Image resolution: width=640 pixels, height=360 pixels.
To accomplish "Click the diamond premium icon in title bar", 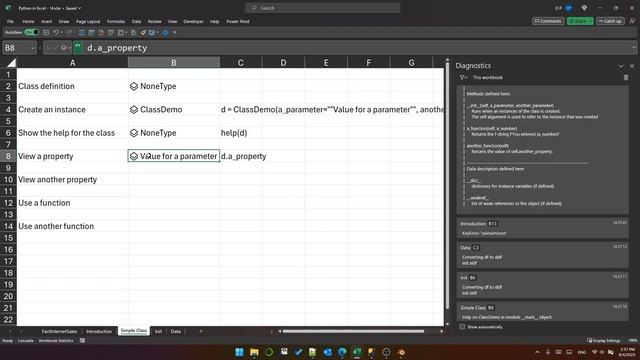I will point(584,8).
